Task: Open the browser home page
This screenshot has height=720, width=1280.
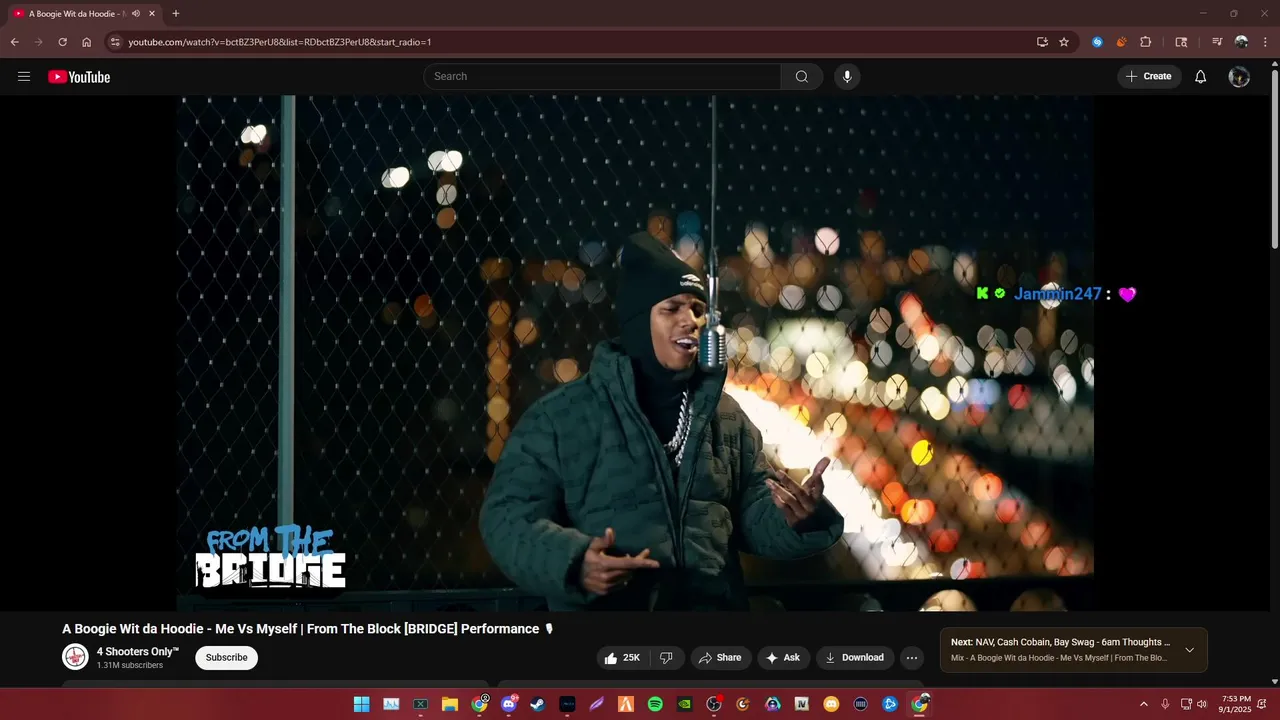Action: tap(87, 42)
